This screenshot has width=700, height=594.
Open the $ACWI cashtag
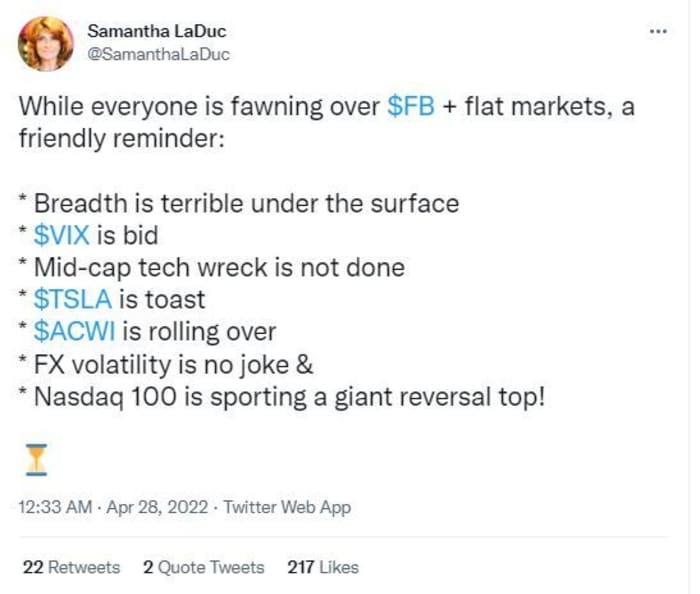75,332
